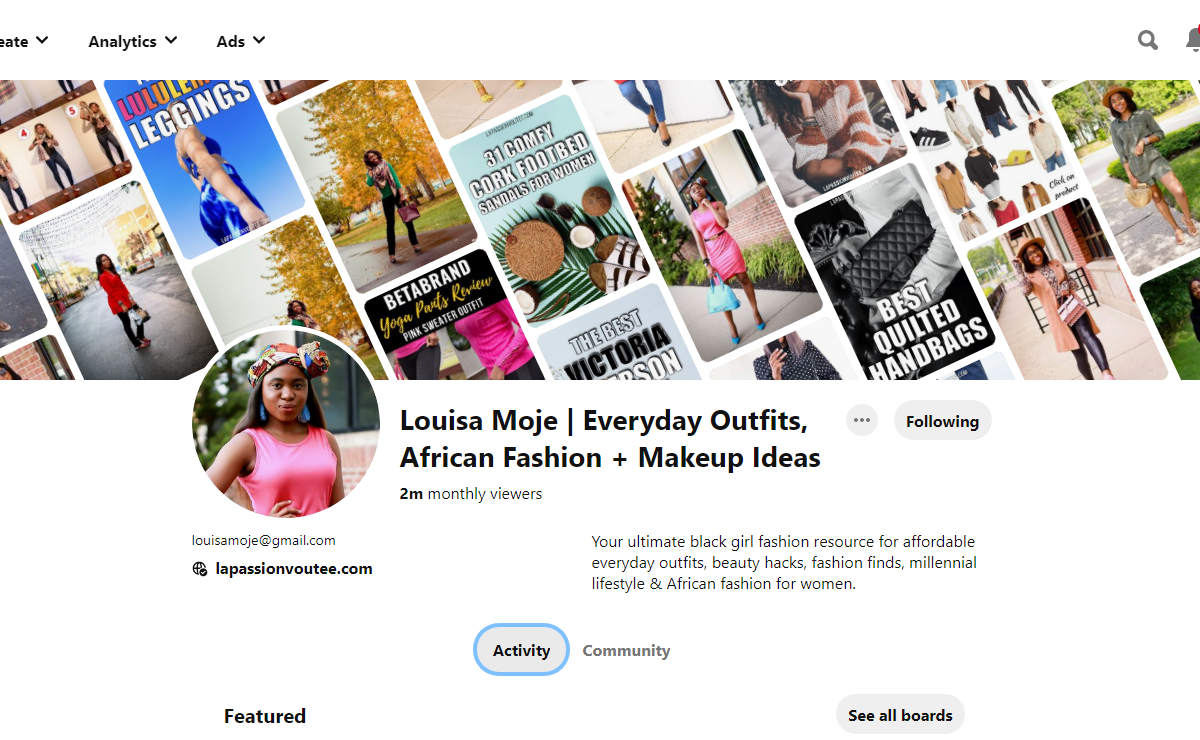Click the louisamoje@gmail.com email address
Viewport: 1200px width, 740px height.
[264, 540]
